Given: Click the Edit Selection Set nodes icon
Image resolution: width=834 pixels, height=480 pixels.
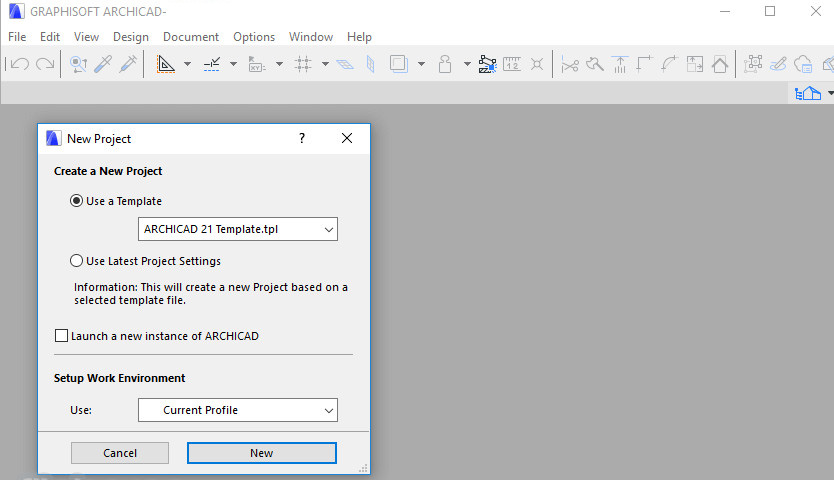Looking at the screenshot, I should (753, 64).
